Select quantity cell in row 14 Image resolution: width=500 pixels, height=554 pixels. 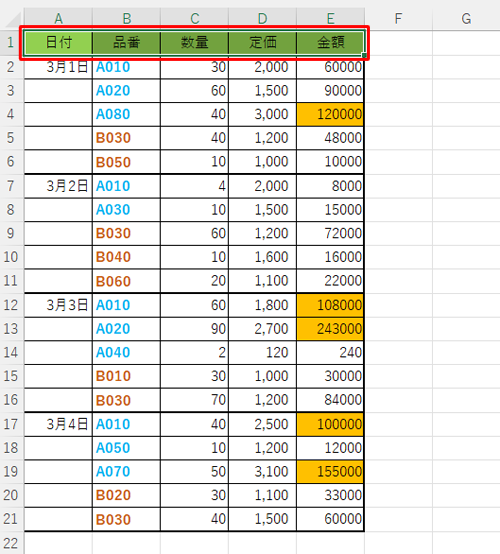coord(194,353)
